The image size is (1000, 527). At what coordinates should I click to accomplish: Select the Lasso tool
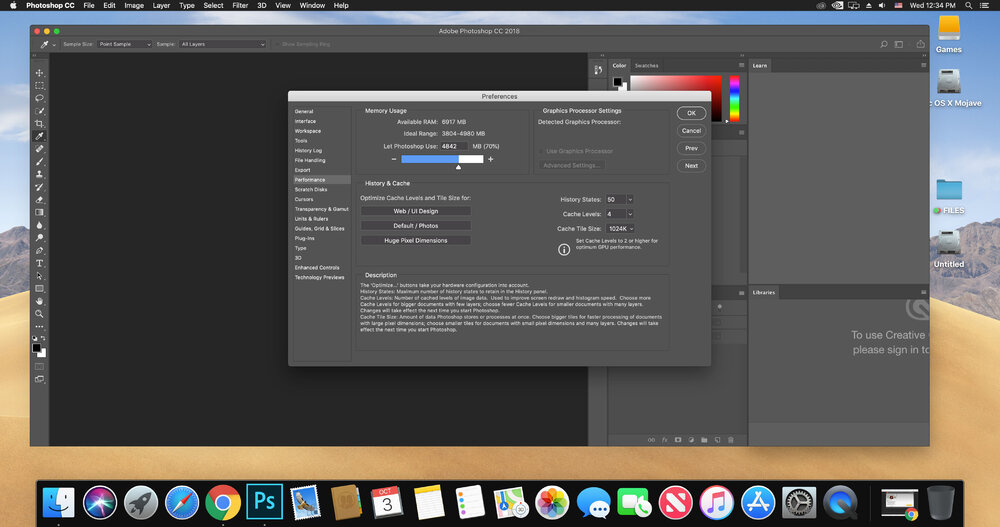[40, 98]
